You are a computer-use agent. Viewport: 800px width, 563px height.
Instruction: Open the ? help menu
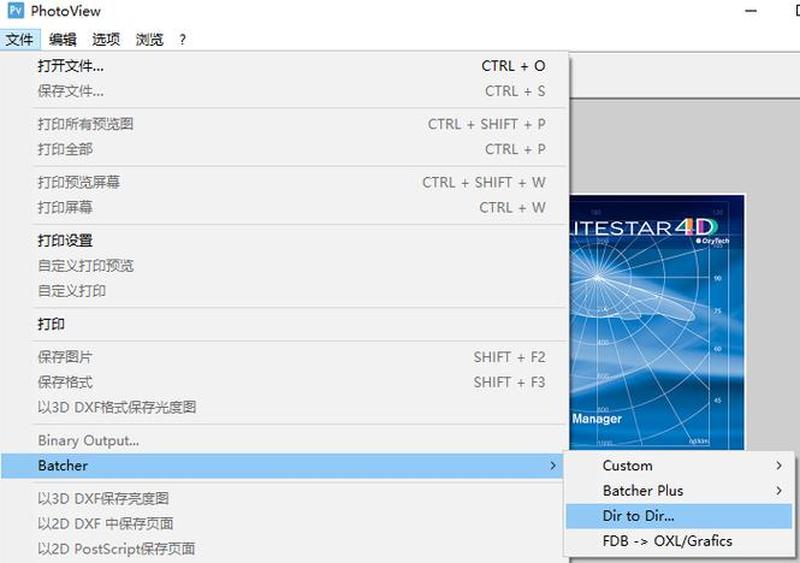[183, 39]
